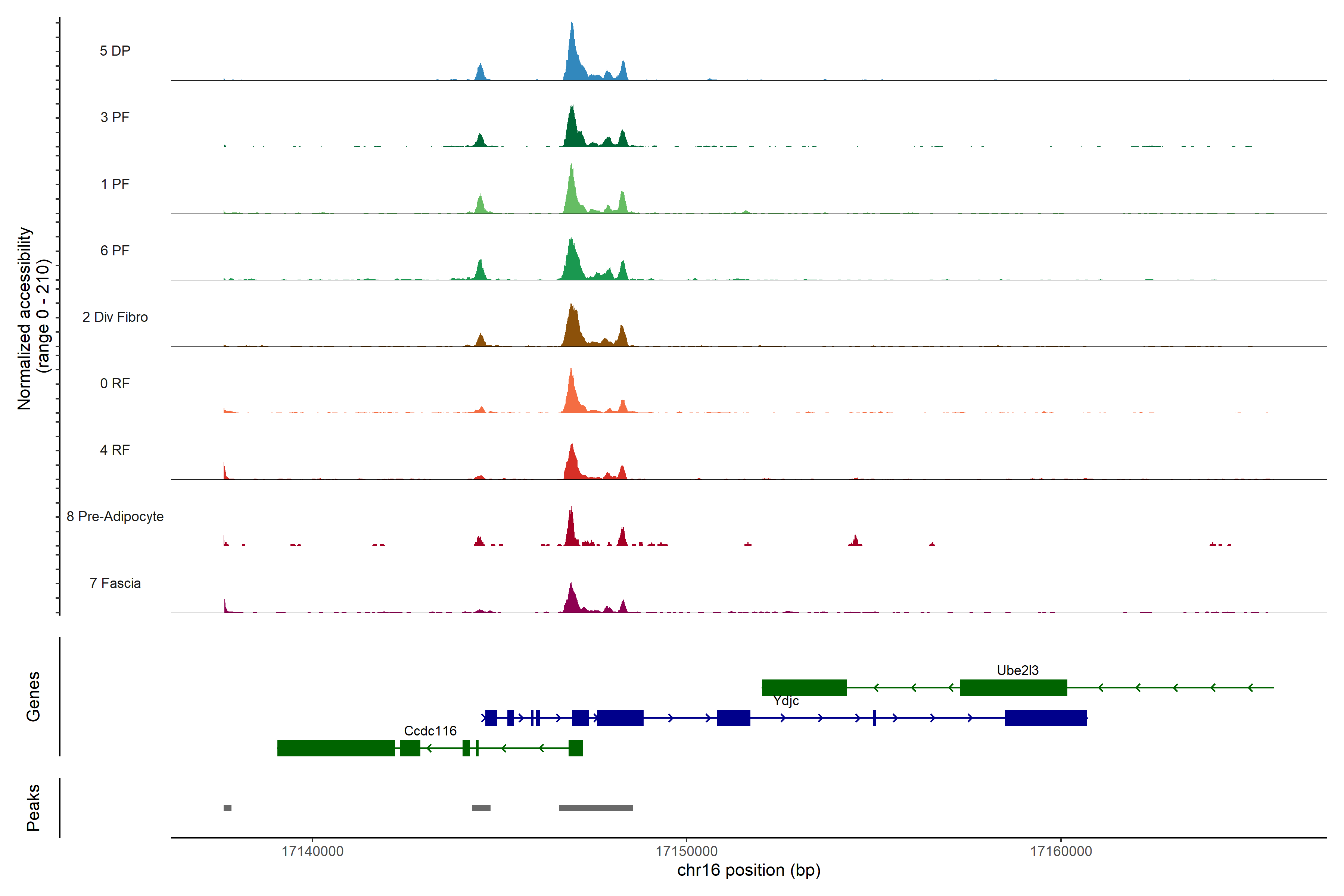Click the longest gray peak bar
1344x896 pixels.
coord(596,808)
